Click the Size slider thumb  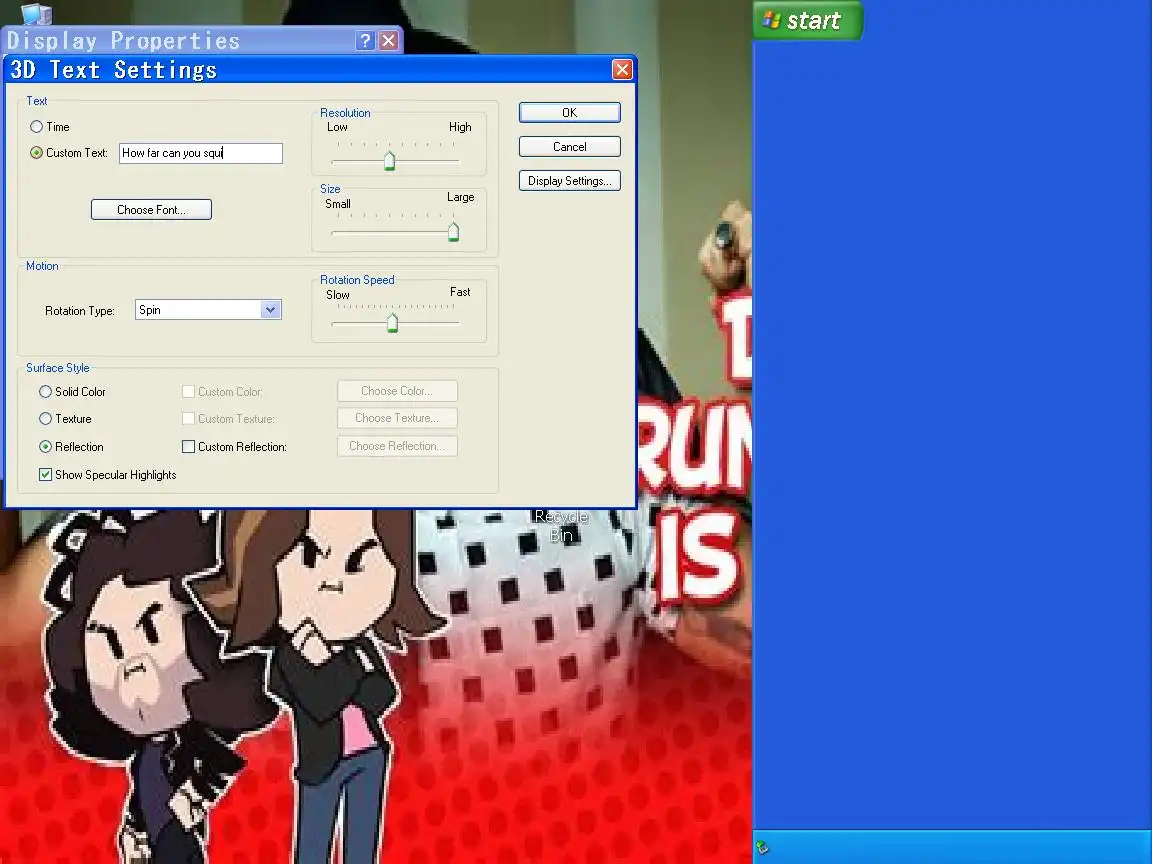click(x=453, y=231)
